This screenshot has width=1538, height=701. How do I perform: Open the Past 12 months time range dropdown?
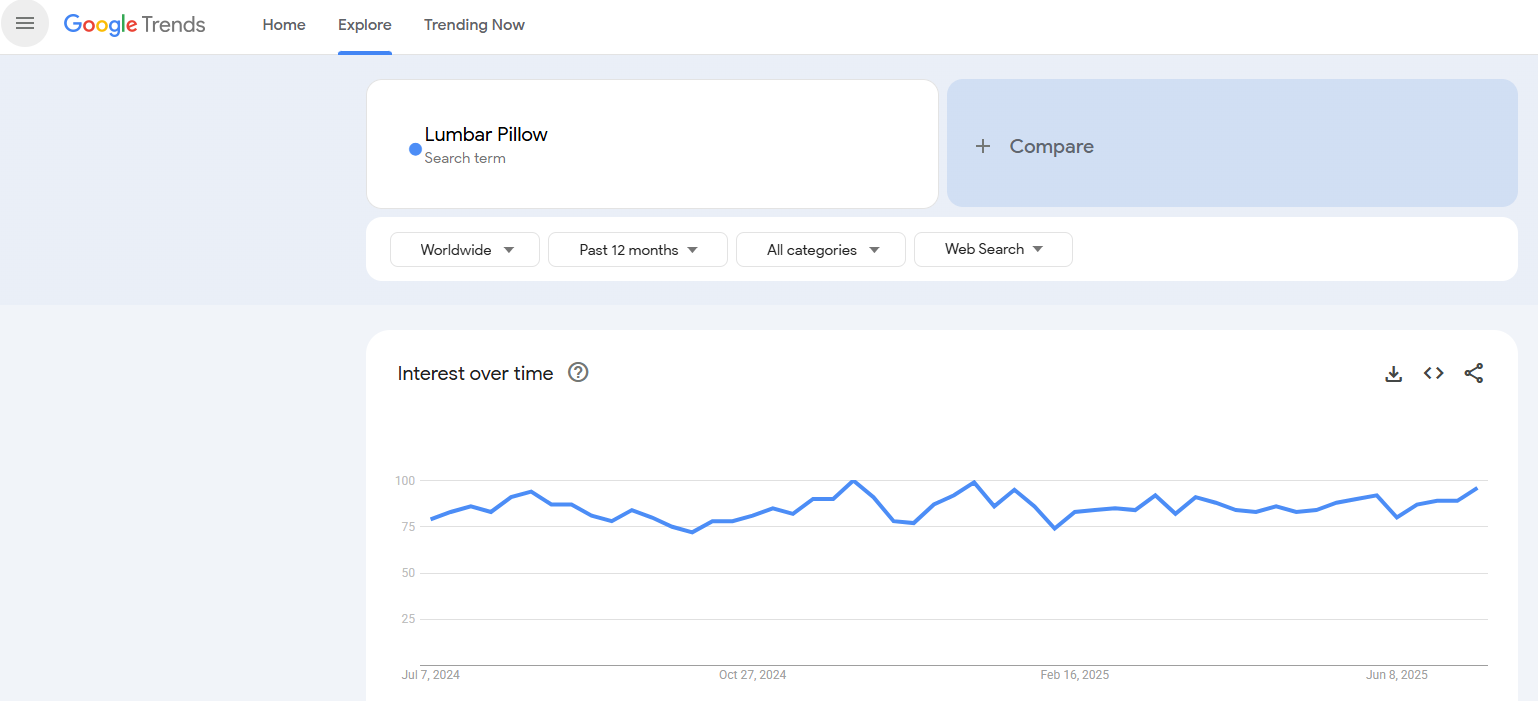pyautogui.click(x=638, y=250)
